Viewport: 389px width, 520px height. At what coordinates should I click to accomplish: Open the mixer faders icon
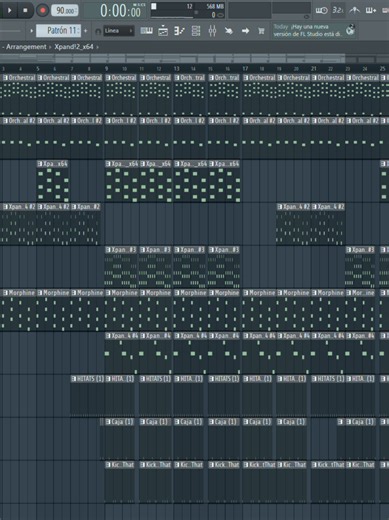[x=212, y=31]
